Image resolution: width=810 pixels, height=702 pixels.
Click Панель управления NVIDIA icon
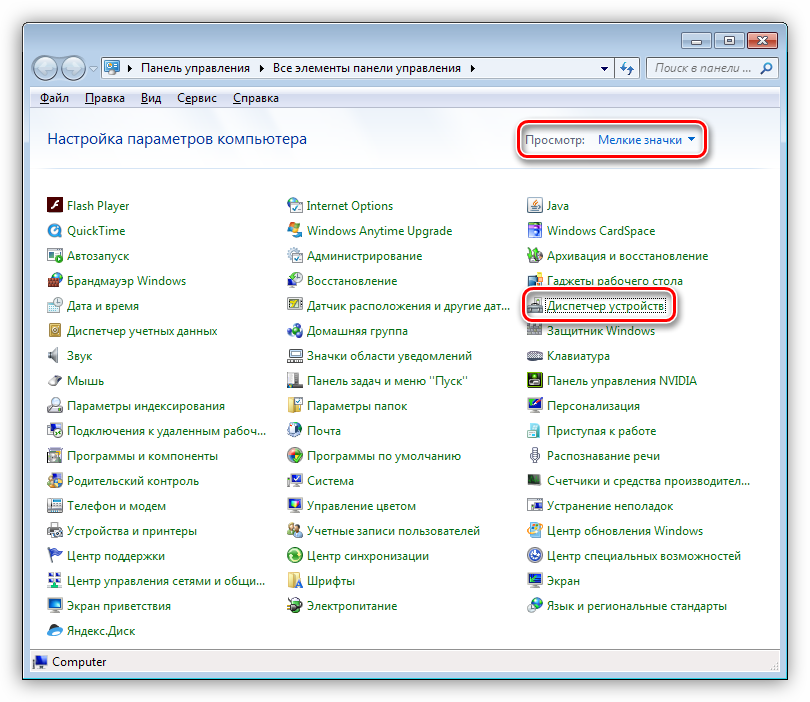pos(535,381)
